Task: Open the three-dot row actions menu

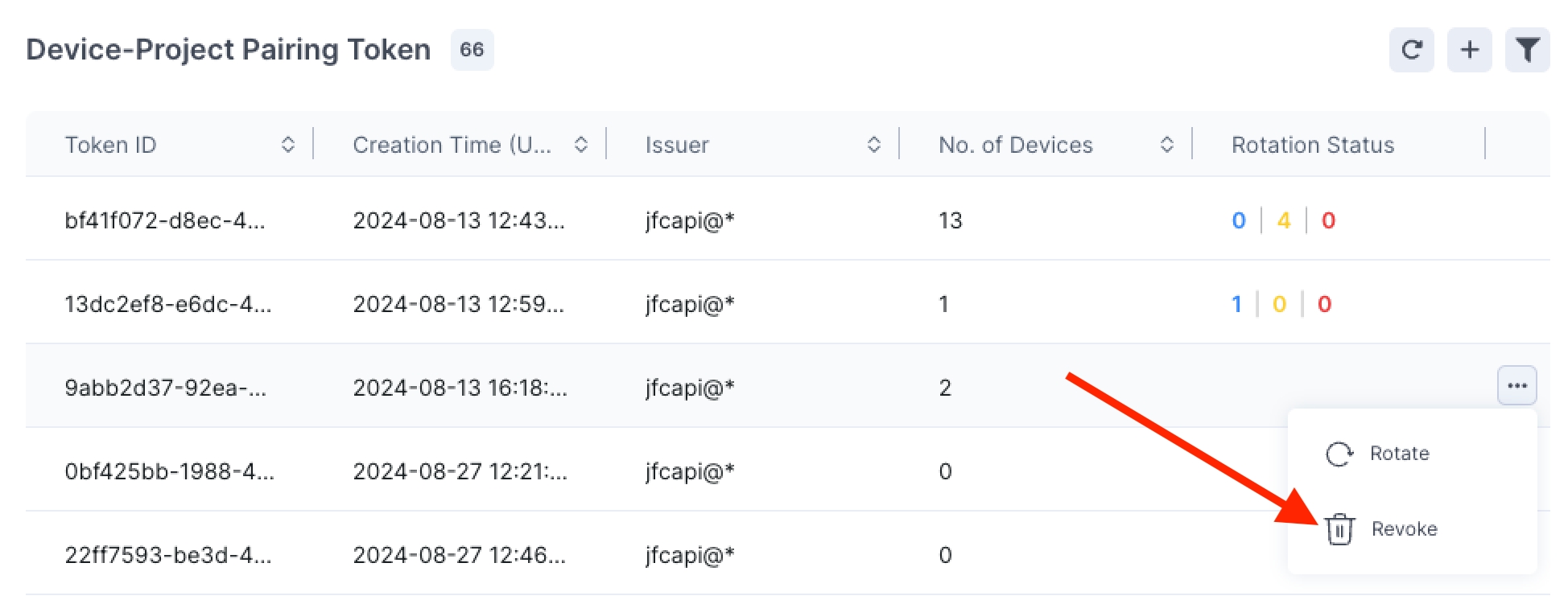Action: 1516,386
